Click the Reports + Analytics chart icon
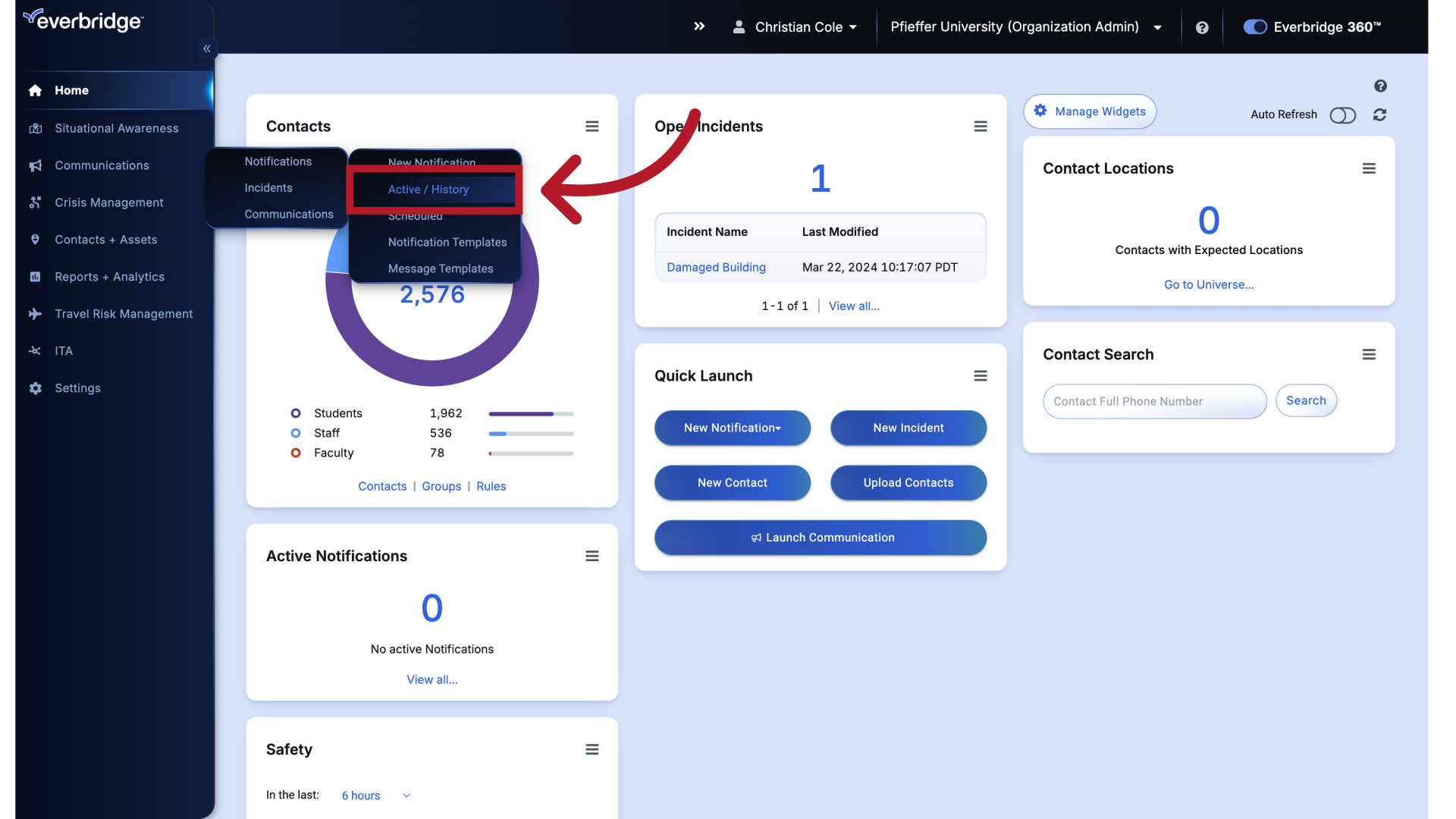 coord(35,277)
